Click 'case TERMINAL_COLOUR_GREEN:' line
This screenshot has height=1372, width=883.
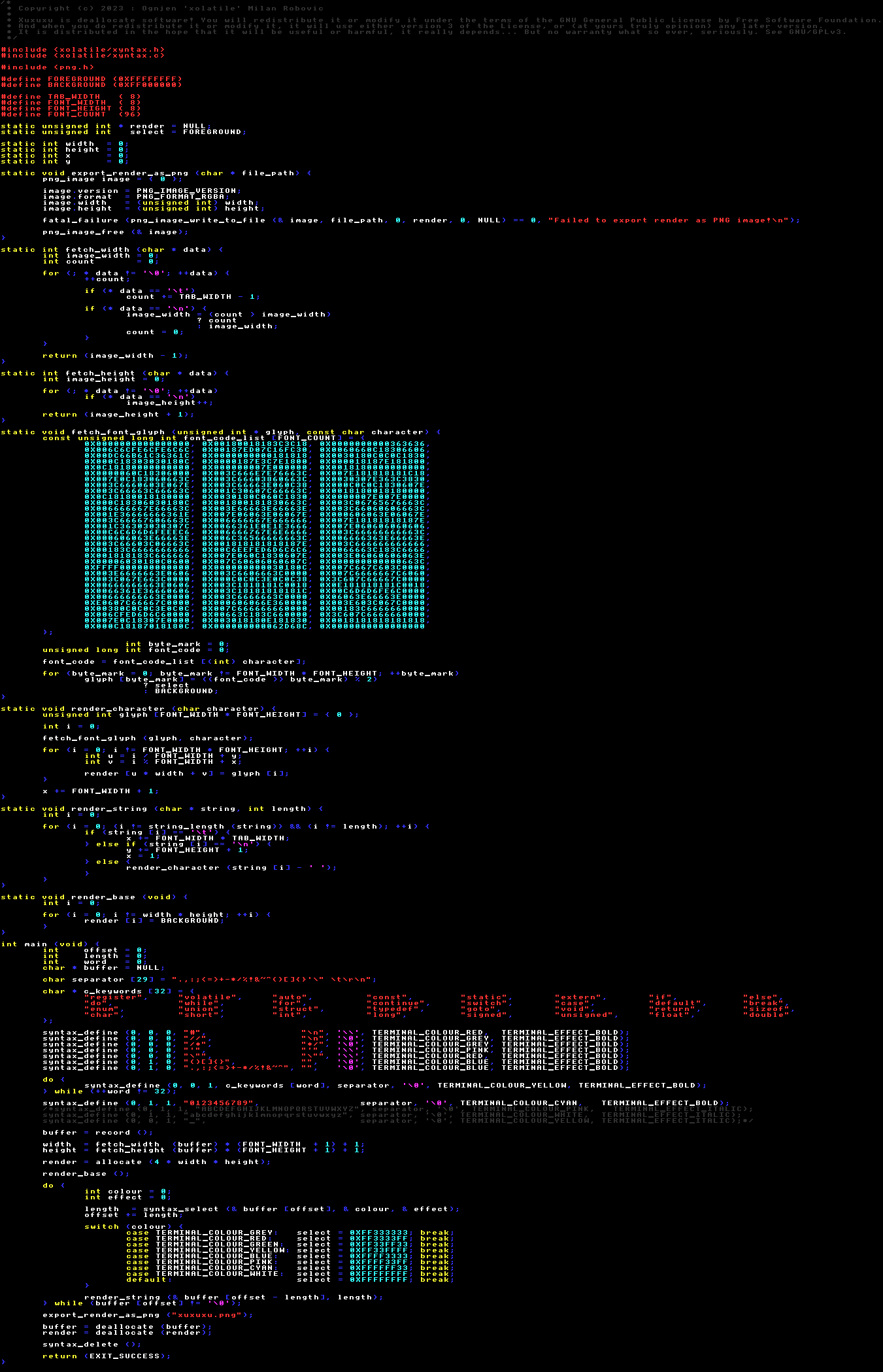click(x=290, y=1244)
